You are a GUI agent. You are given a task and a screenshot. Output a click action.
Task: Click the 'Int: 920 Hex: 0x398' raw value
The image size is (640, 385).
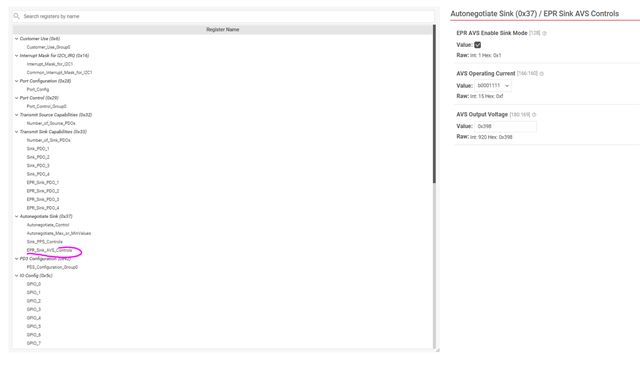(491, 137)
